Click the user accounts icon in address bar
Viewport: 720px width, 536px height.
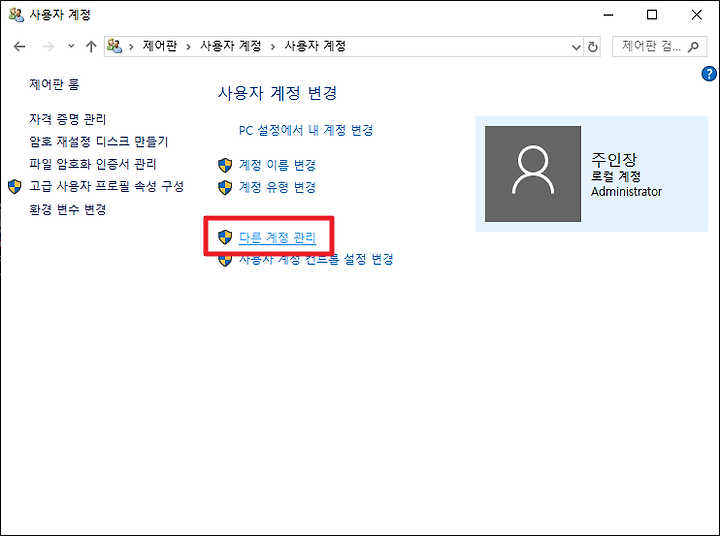114,46
